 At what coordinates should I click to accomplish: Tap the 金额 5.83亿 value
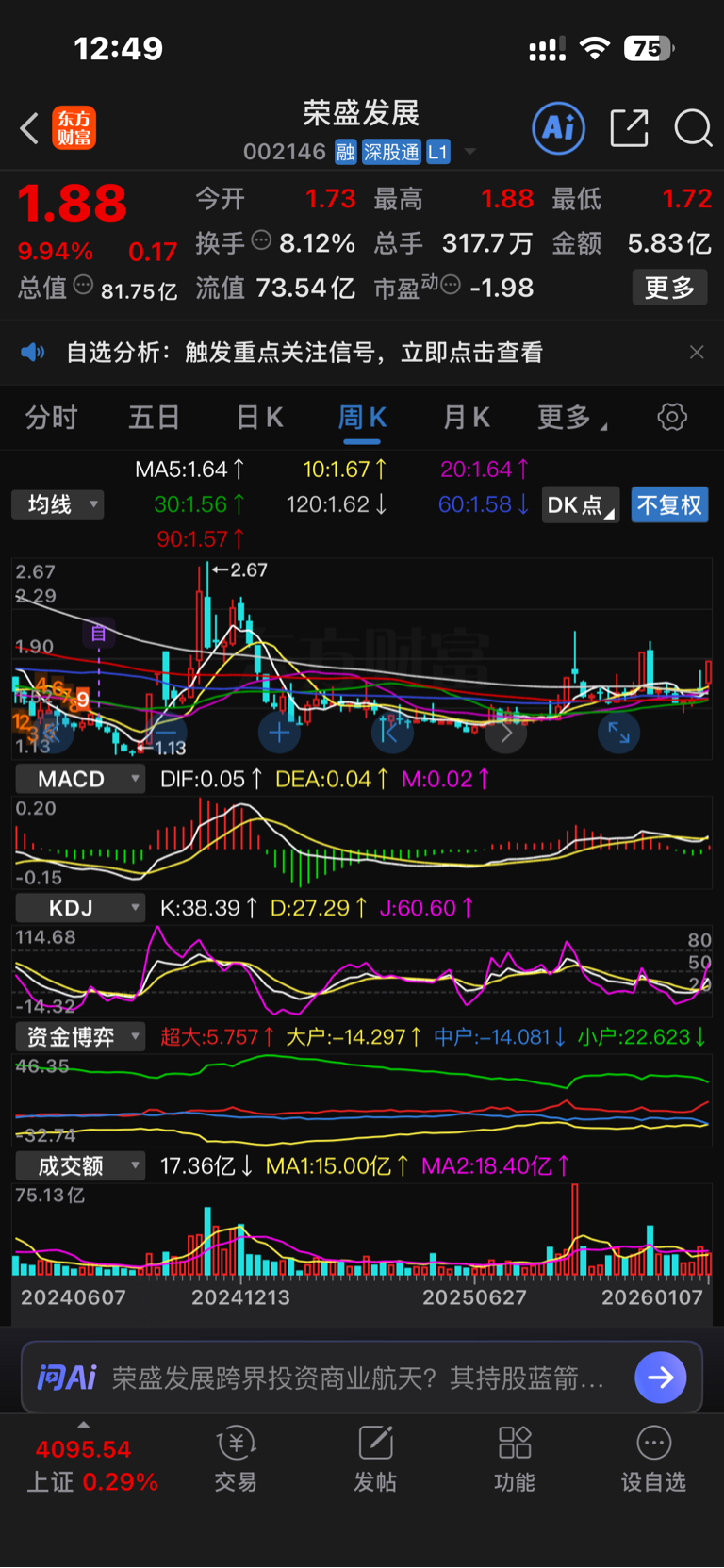pos(631,243)
